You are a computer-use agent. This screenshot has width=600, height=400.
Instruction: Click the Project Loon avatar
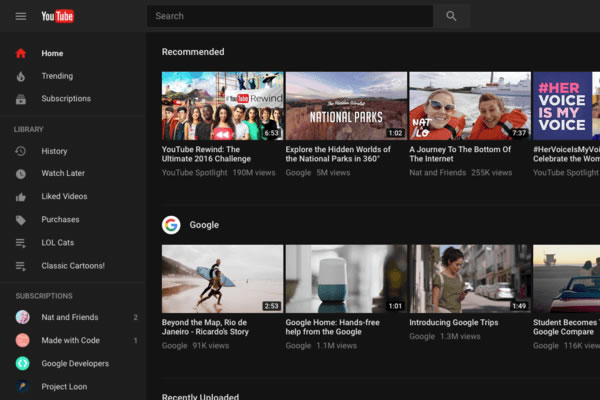(23, 387)
